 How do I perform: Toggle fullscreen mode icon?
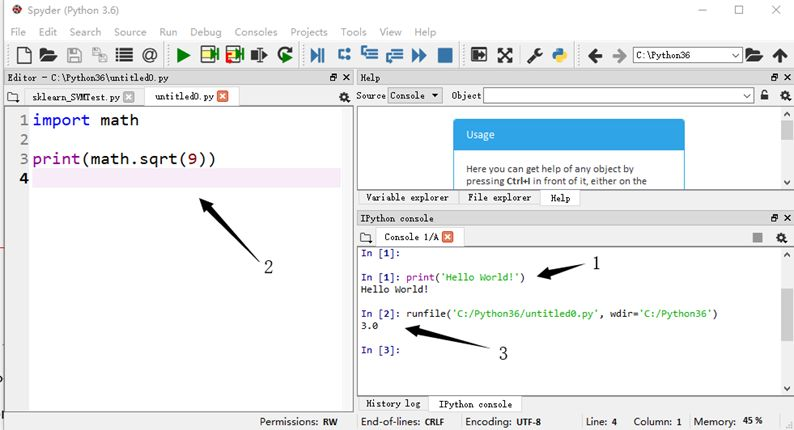(x=504, y=55)
